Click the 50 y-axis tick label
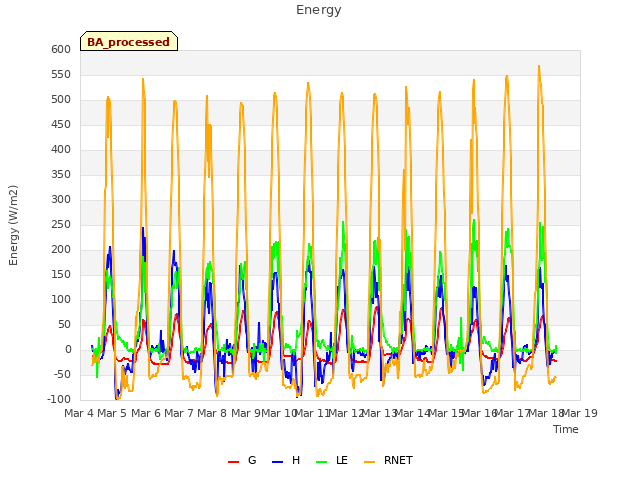Viewport: 640px width, 480px height. (x=64, y=325)
